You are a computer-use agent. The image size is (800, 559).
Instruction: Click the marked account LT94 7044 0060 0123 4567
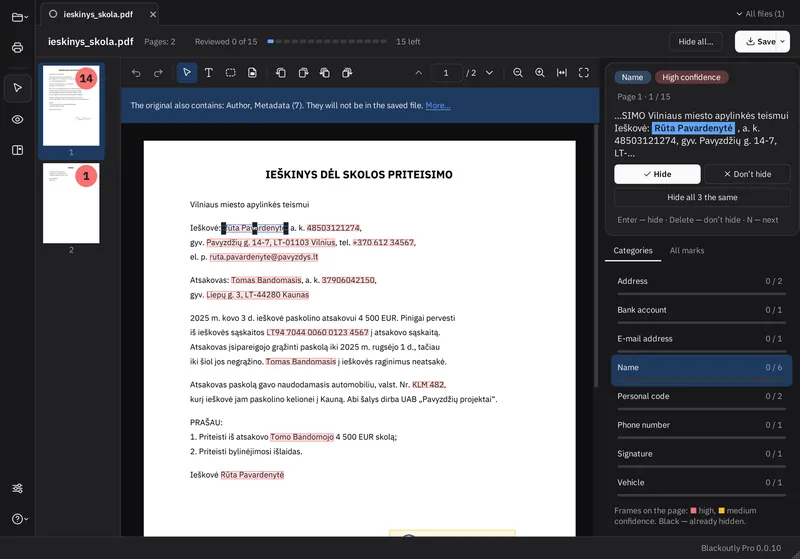317,333
